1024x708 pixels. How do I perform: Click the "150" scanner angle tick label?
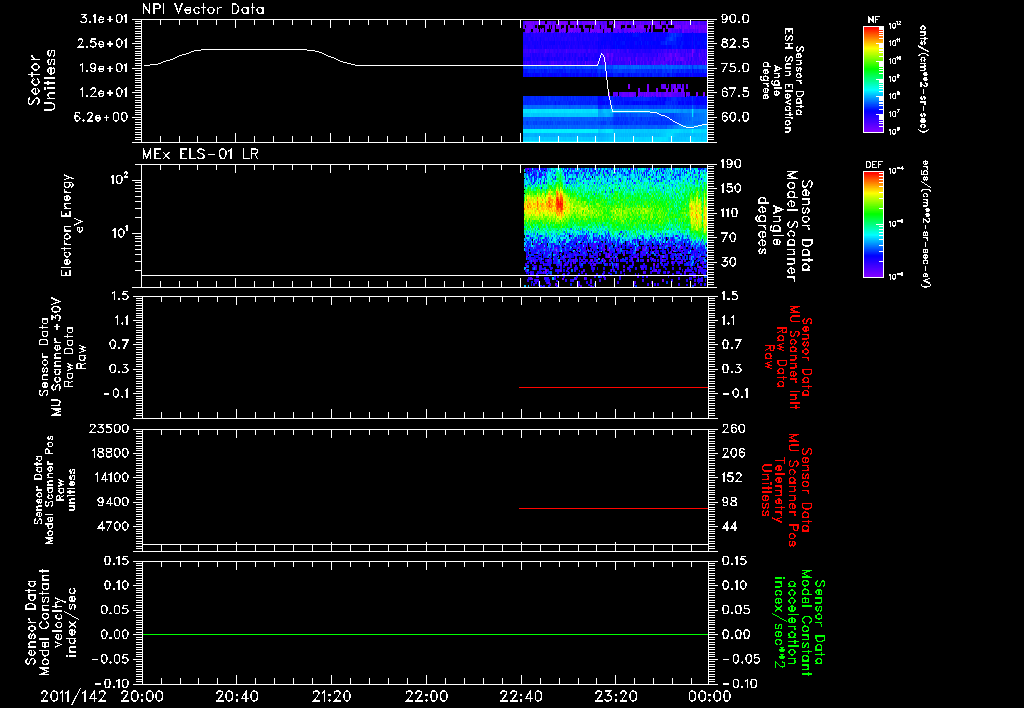coord(732,189)
